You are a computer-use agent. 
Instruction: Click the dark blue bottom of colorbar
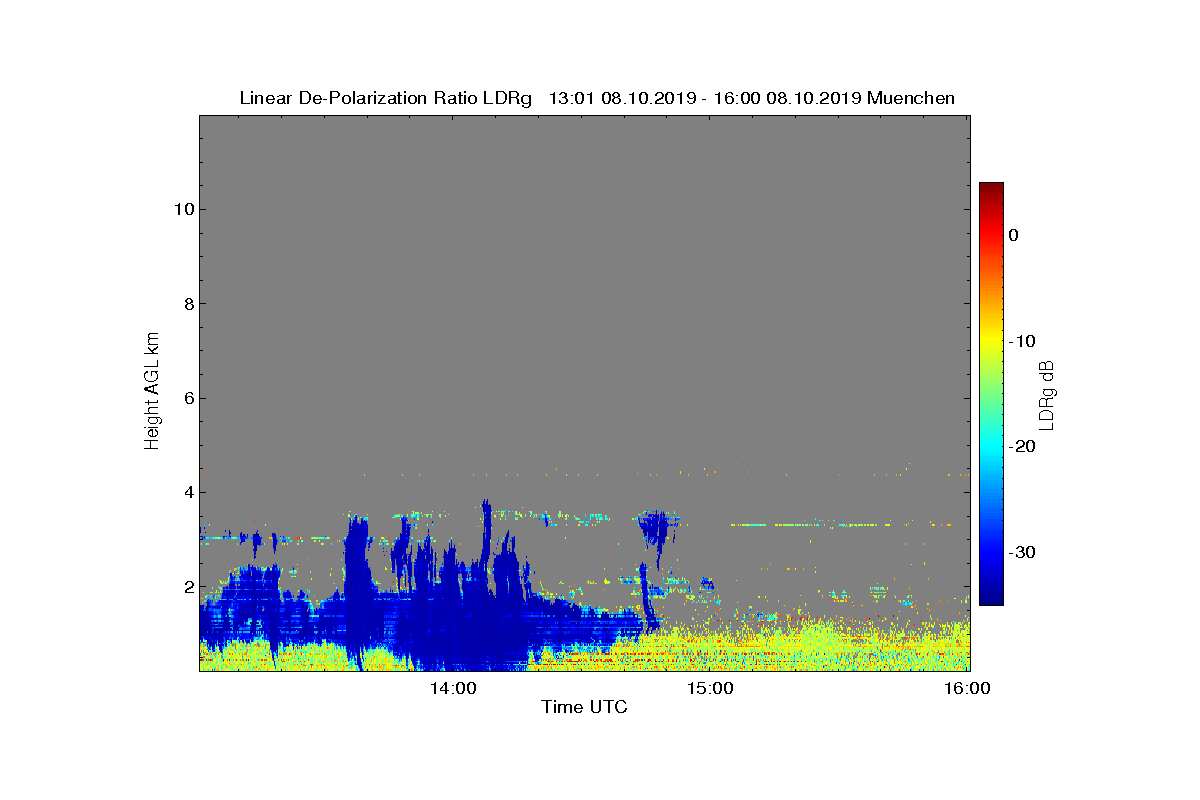(x=991, y=598)
